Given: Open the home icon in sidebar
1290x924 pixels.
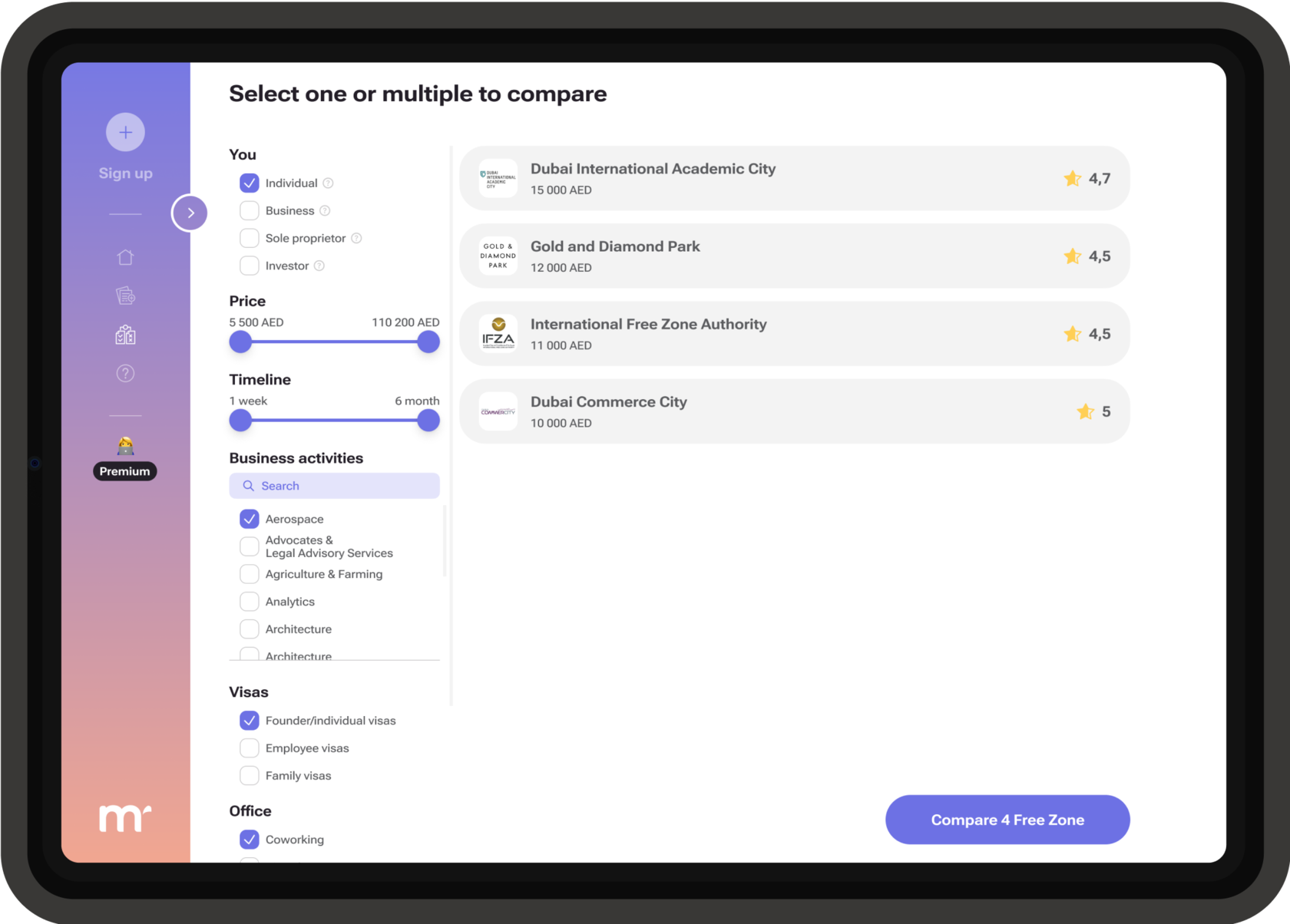Looking at the screenshot, I should point(125,257).
